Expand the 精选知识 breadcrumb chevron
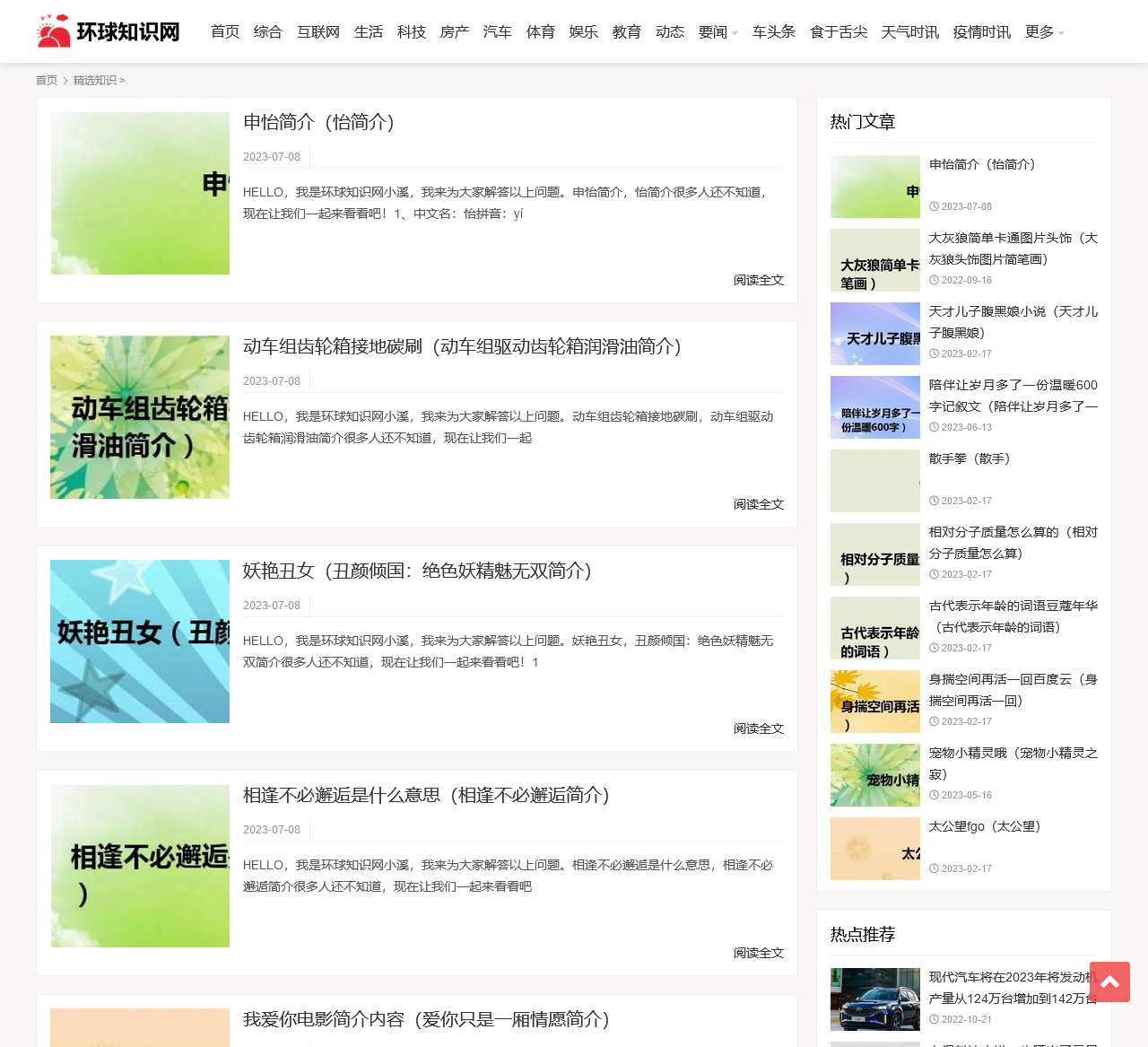The image size is (1148, 1047). 123,80
